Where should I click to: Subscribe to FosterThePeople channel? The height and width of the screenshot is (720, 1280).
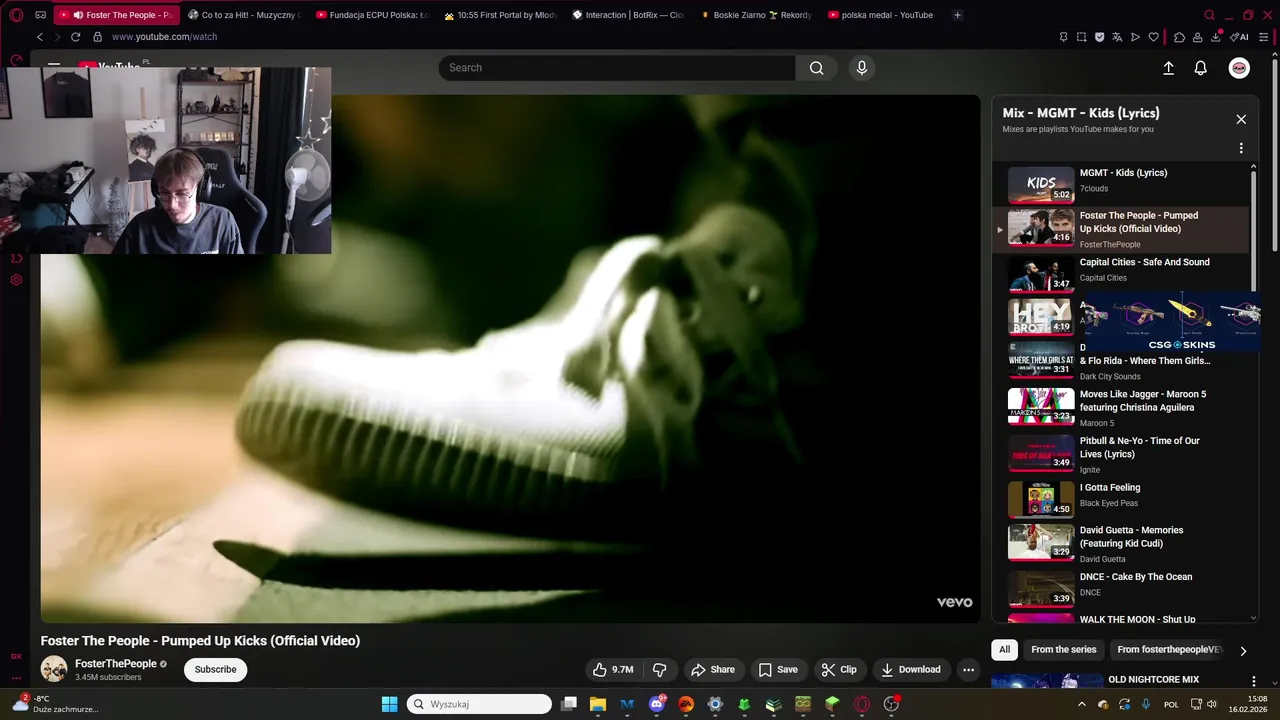pyautogui.click(x=215, y=670)
